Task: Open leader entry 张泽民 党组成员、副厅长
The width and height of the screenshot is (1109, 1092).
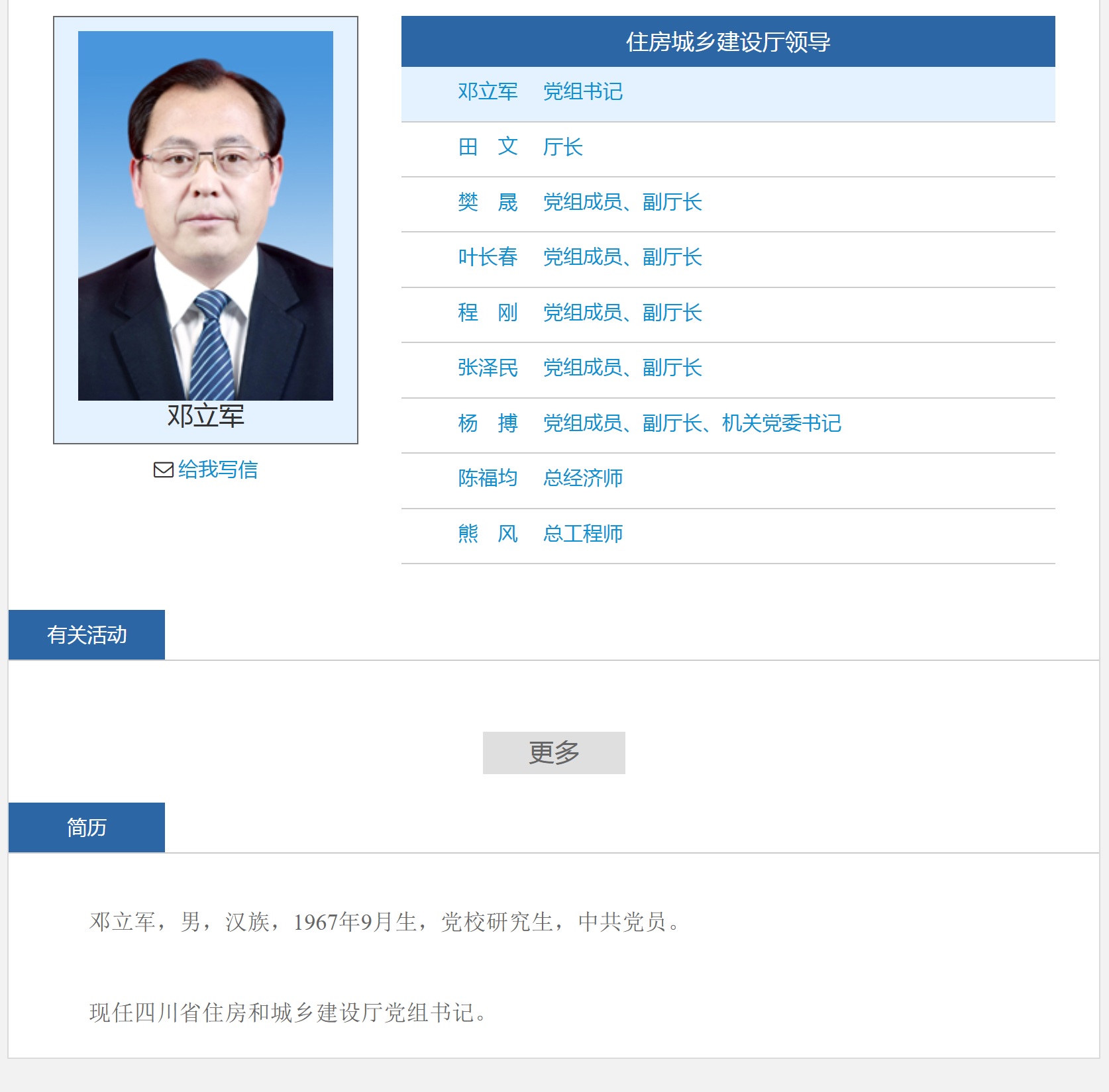Action: coord(728,370)
